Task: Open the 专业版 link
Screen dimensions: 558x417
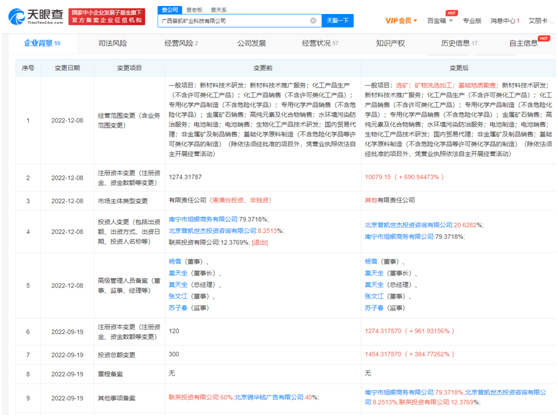Action: [472, 21]
